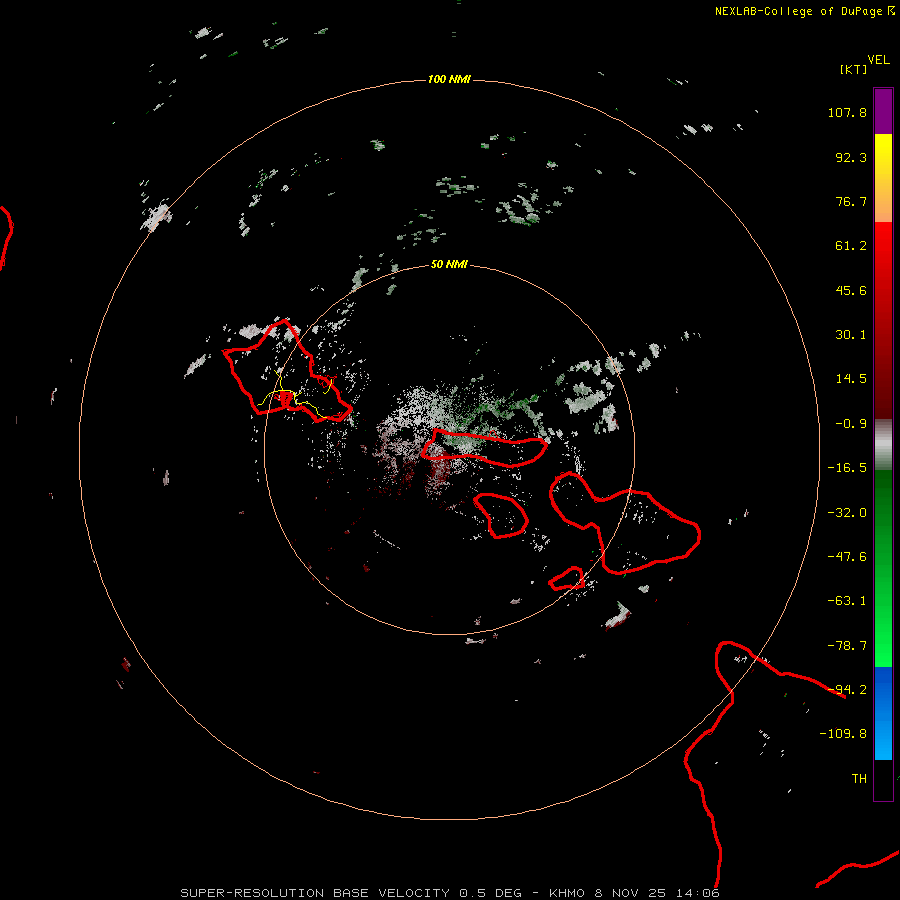
Task: Select the 30.1 velocity scale value
Action: pos(851,335)
